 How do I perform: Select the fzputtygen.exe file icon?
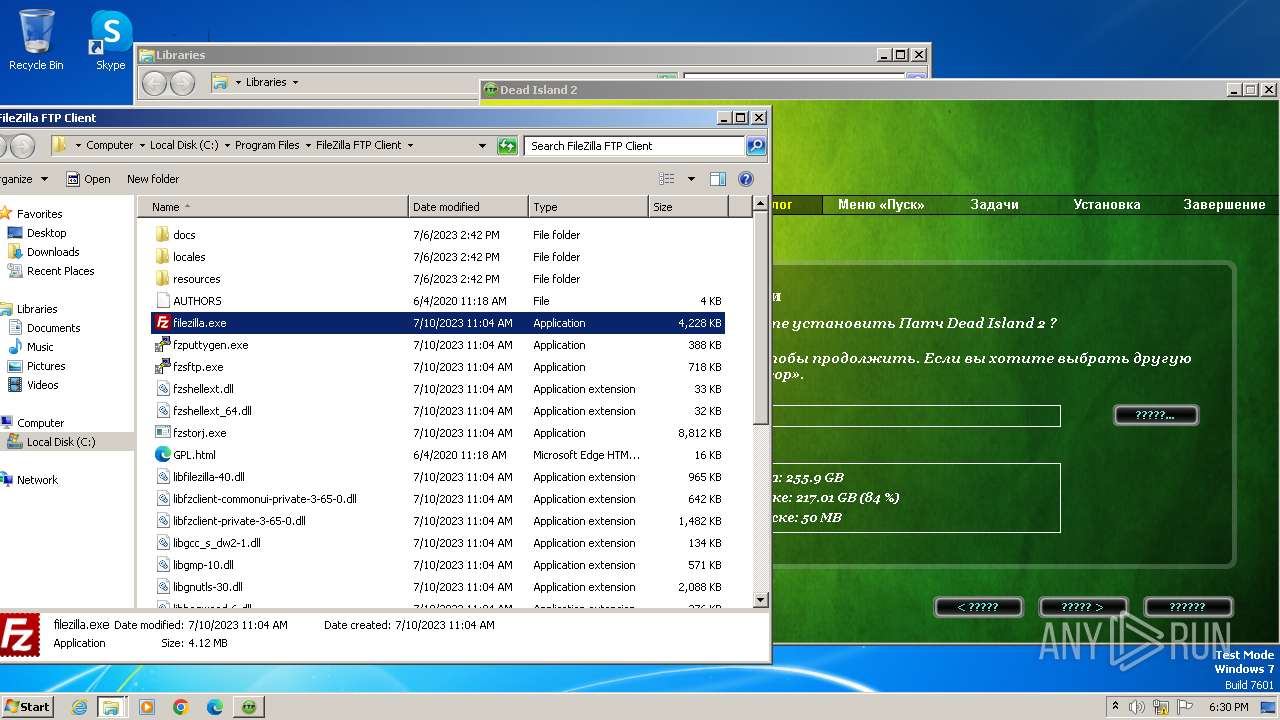pyautogui.click(x=163, y=345)
